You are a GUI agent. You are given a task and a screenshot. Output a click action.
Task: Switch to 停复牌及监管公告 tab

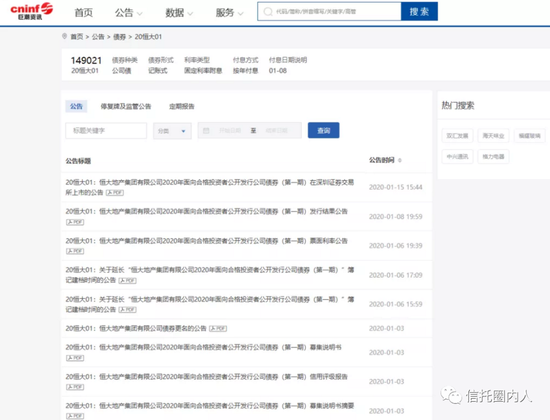coord(126,106)
